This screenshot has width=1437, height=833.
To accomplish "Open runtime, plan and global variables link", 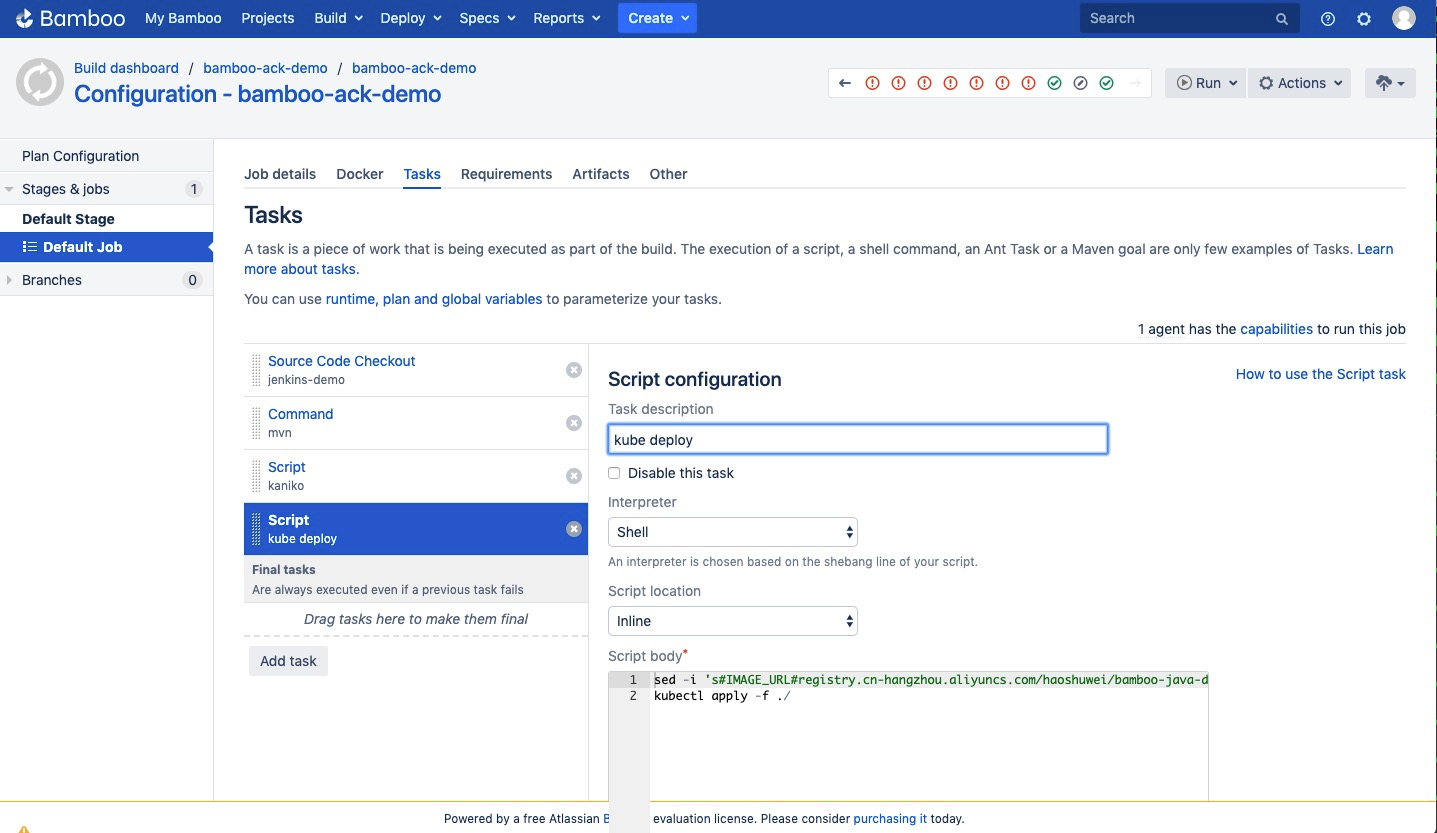I will [434, 299].
